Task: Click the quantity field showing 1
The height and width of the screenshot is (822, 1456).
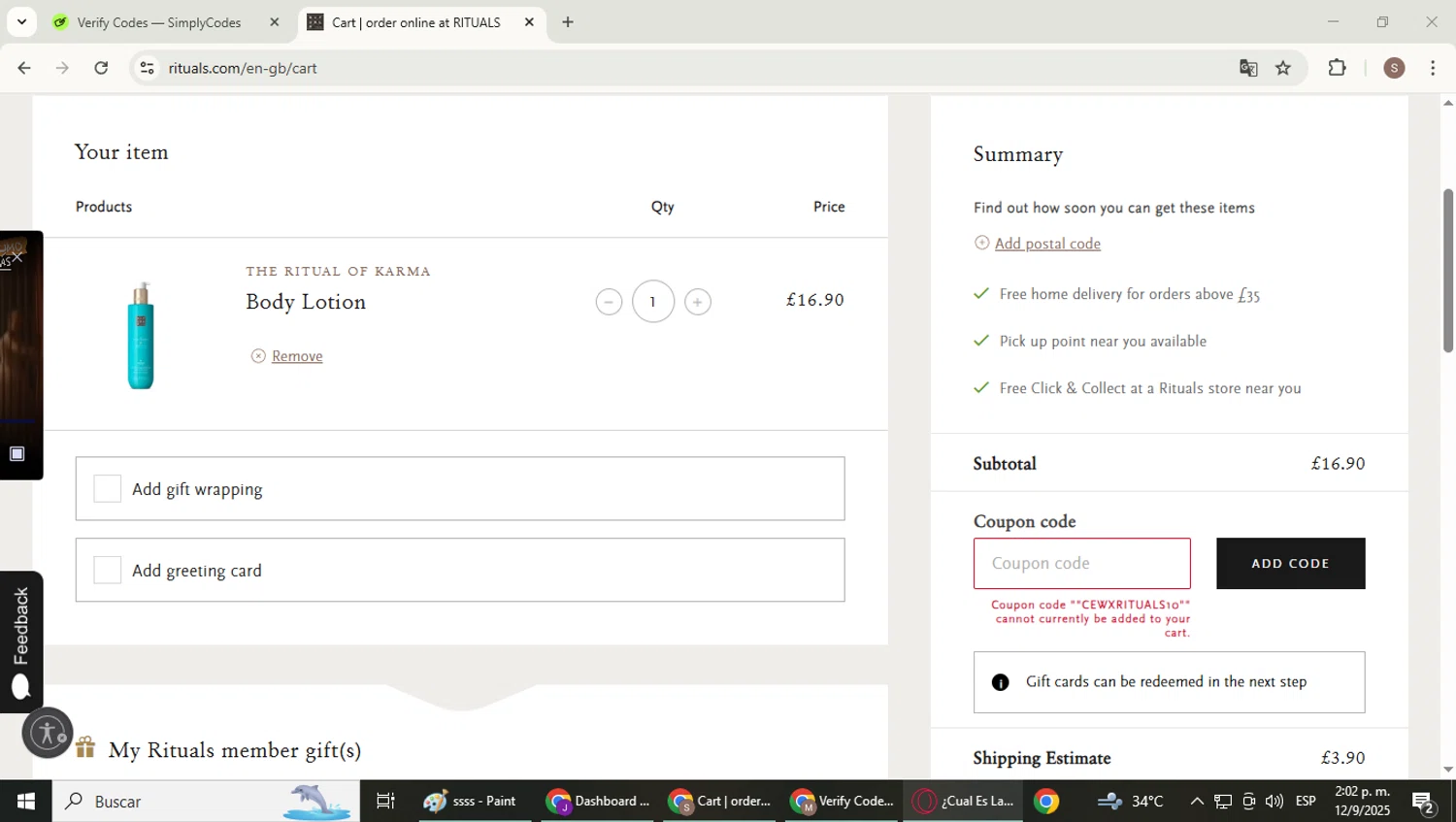Action: pyautogui.click(x=653, y=302)
